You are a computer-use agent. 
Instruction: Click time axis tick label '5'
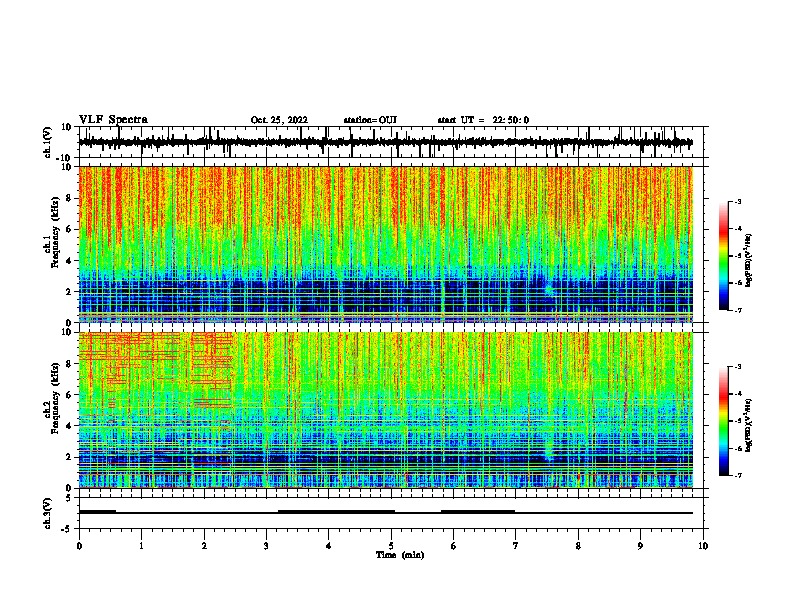point(391,546)
